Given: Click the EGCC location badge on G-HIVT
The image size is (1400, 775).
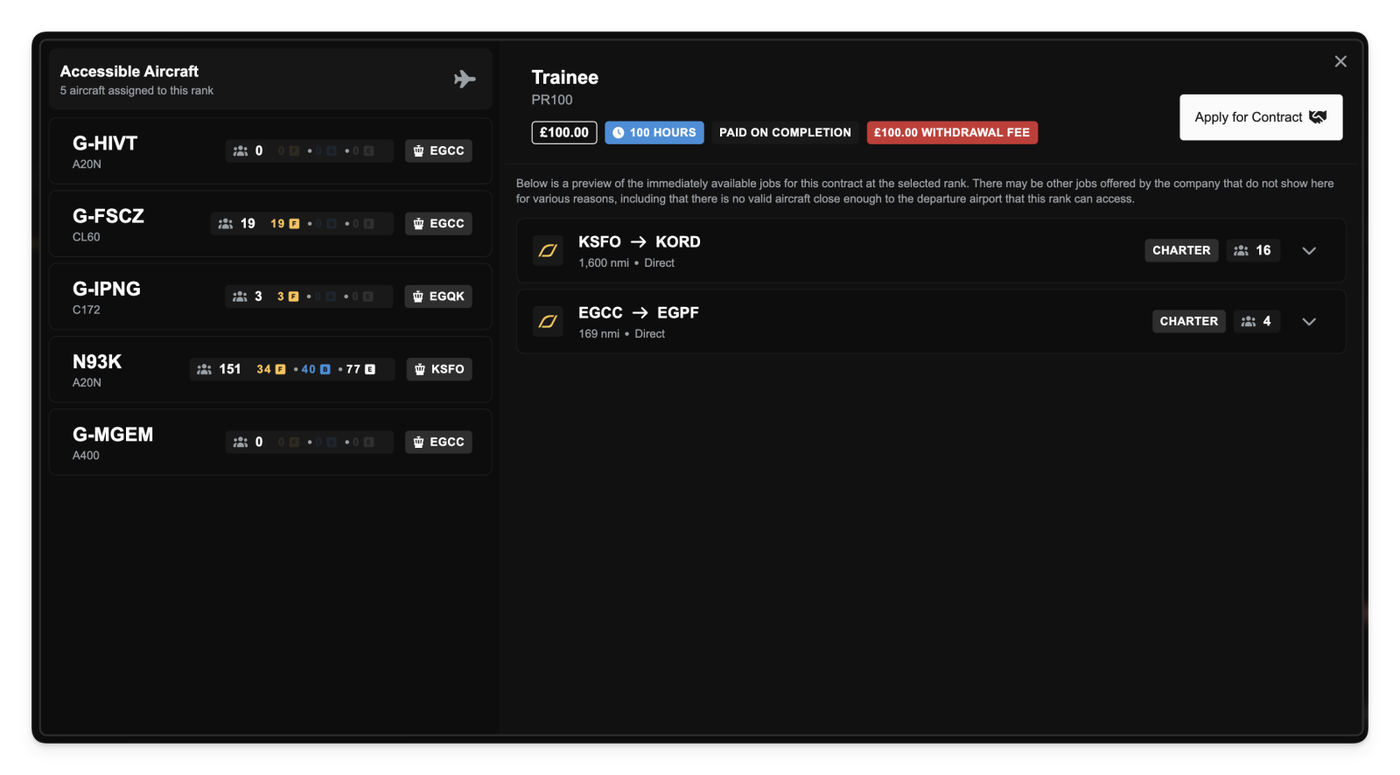Looking at the screenshot, I should pyautogui.click(x=438, y=151).
